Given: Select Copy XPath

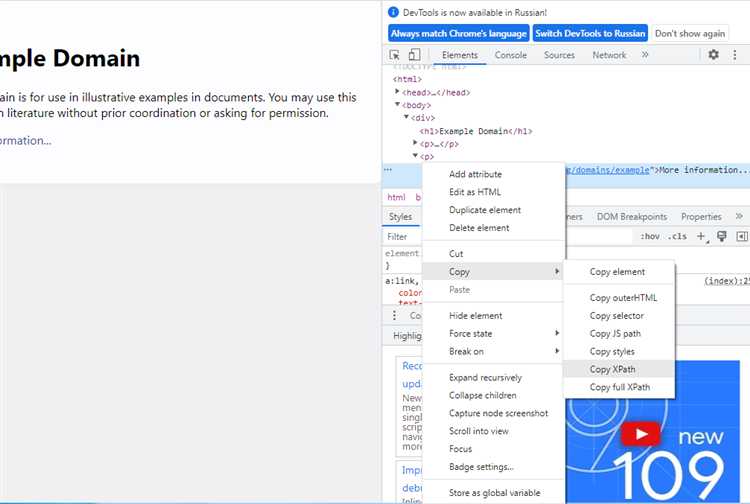Looking at the screenshot, I should [619, 369].
